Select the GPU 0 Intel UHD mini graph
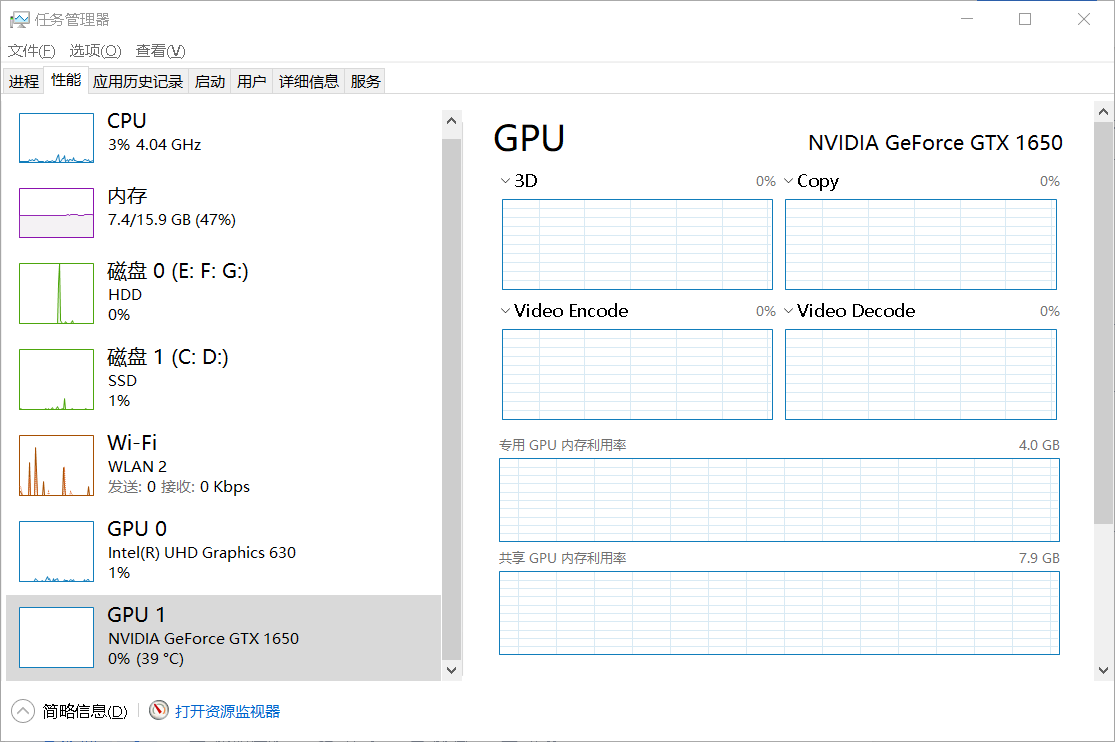1115x742 pixels. pyautogui.click(x=56, y=551)
